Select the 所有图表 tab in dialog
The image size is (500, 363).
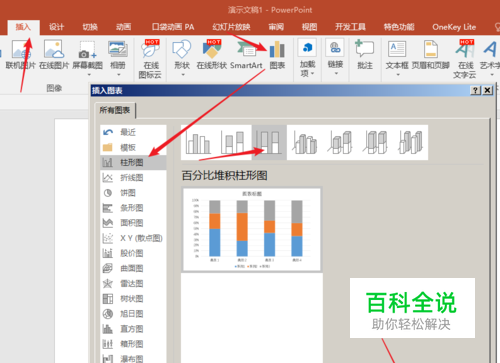coord(115,110)
